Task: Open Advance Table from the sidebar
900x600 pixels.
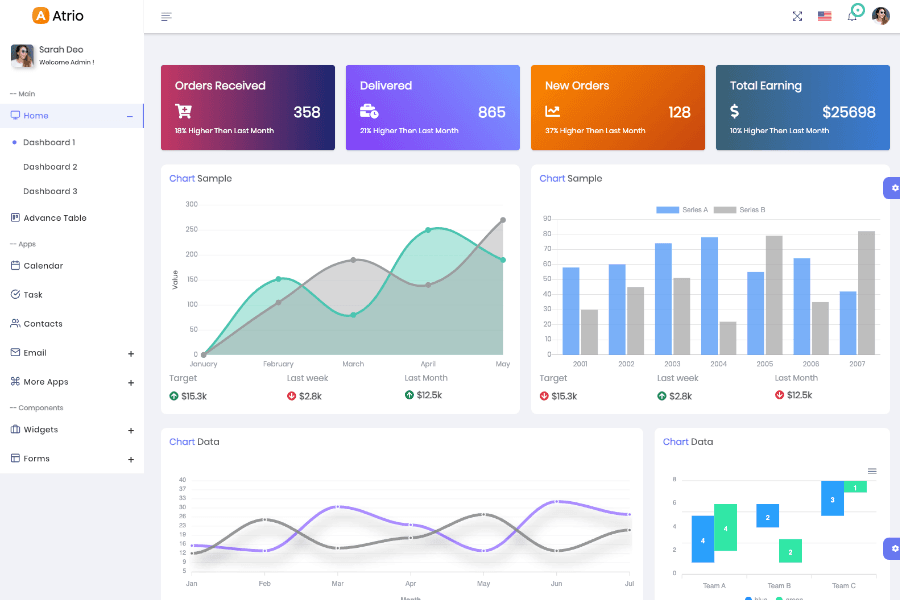Action: pos(55,218)
